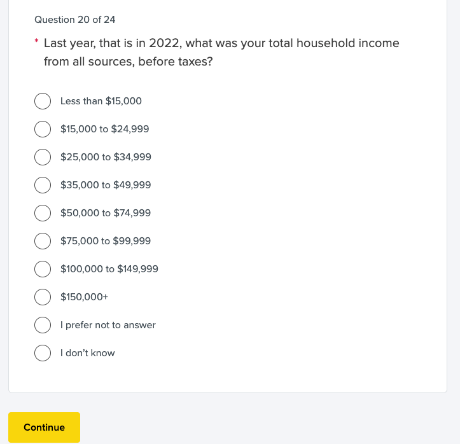Viewport: 460px width, 444px height.
Task: Choose the $50,000 to $74,999 radio button
Action: [x=42, y=213]
